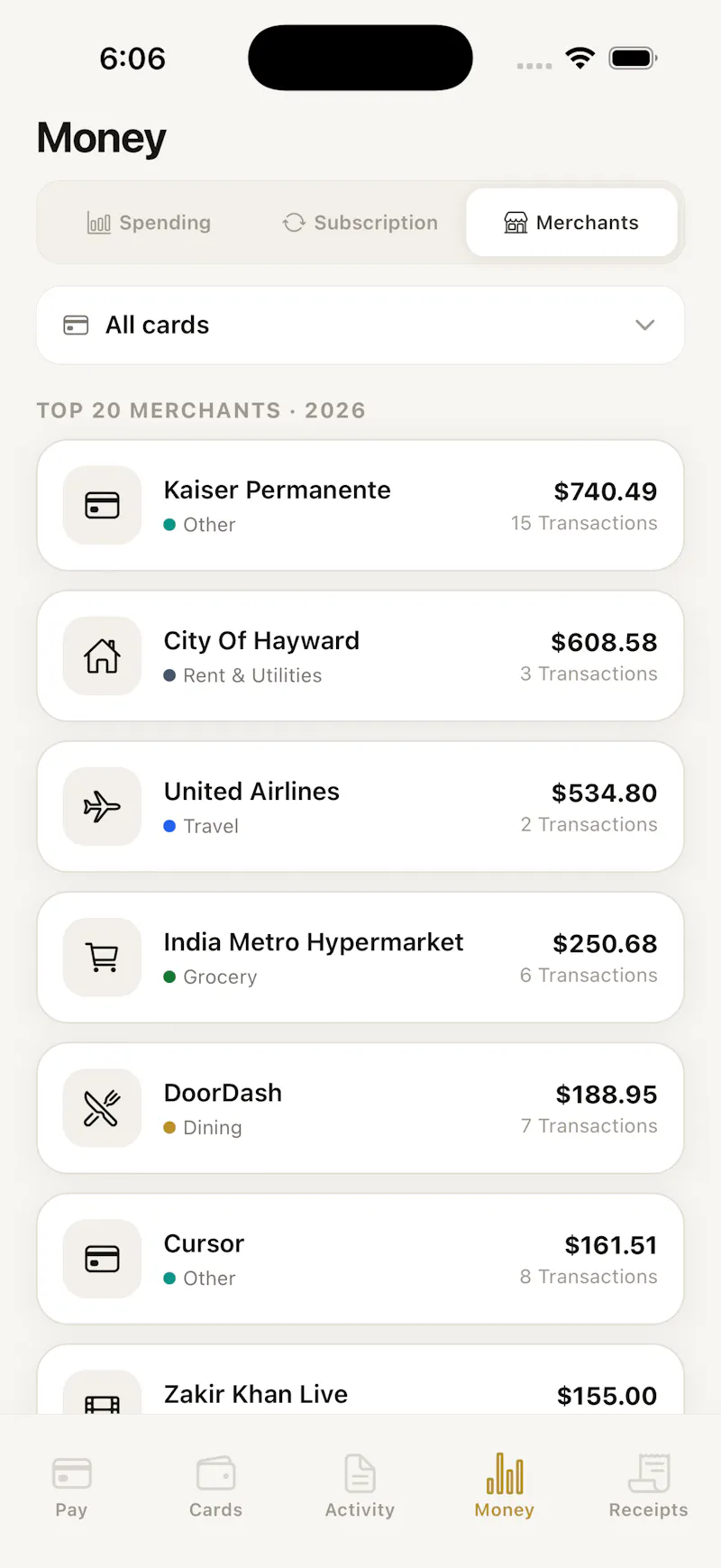Switch to the Spending tab
Viewport: 721px width, 1568px height.
pos(149,223)
